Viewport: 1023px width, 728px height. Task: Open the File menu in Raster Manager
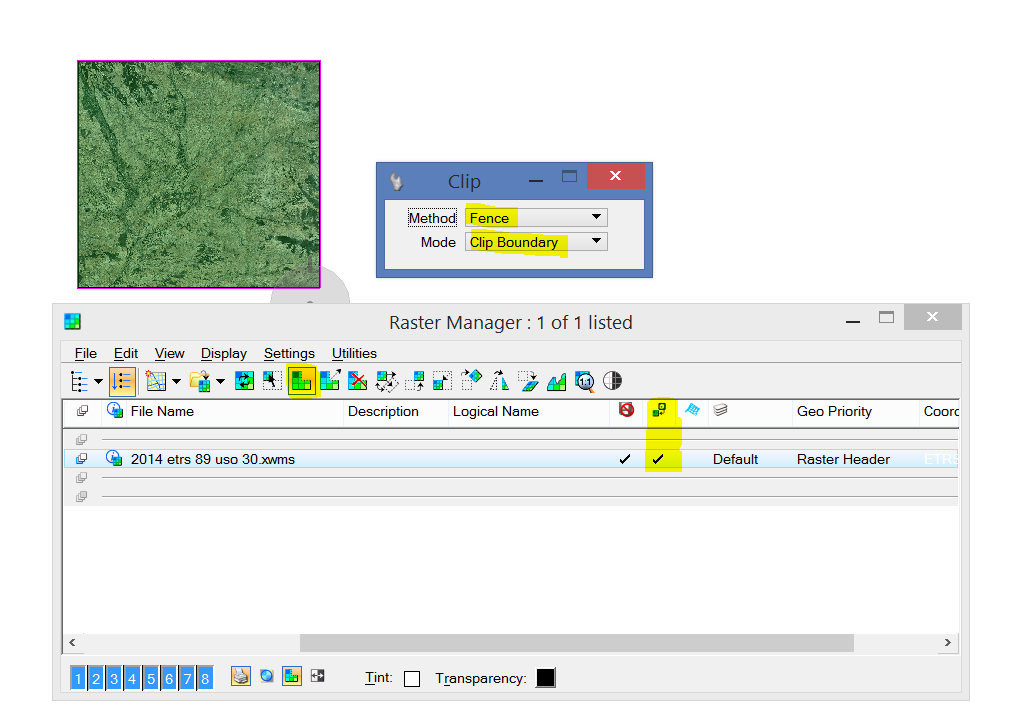coord(85,354)
